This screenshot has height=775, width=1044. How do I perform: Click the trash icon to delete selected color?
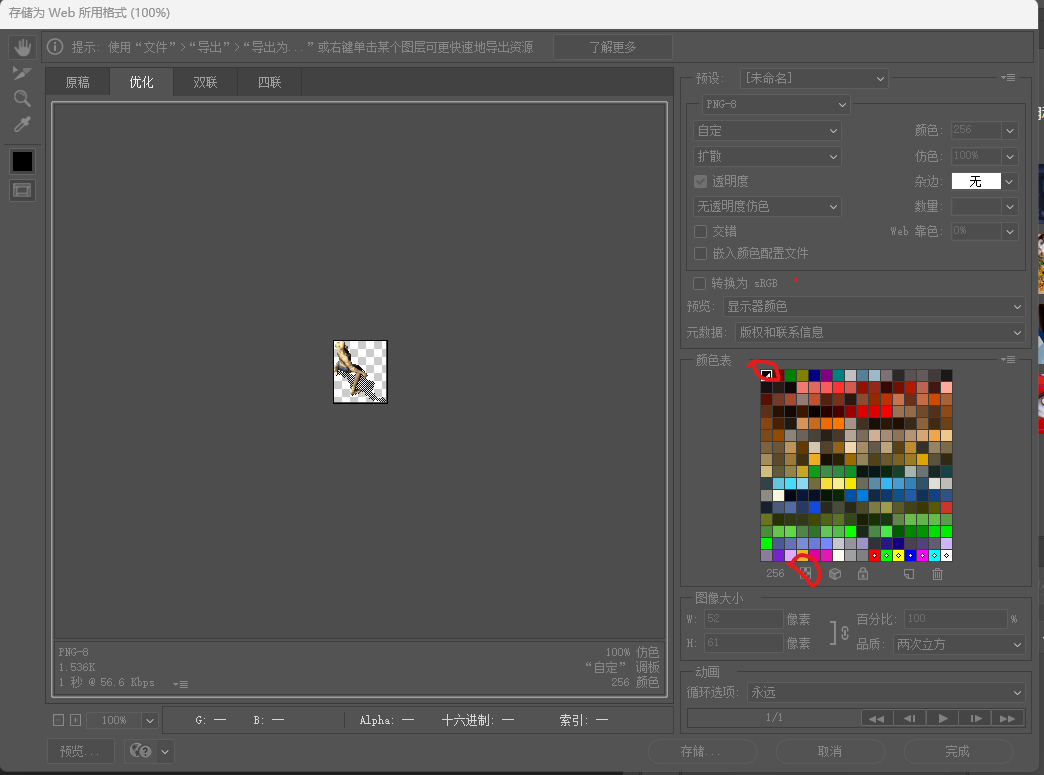pyautogui.click(x=936, y=573)
